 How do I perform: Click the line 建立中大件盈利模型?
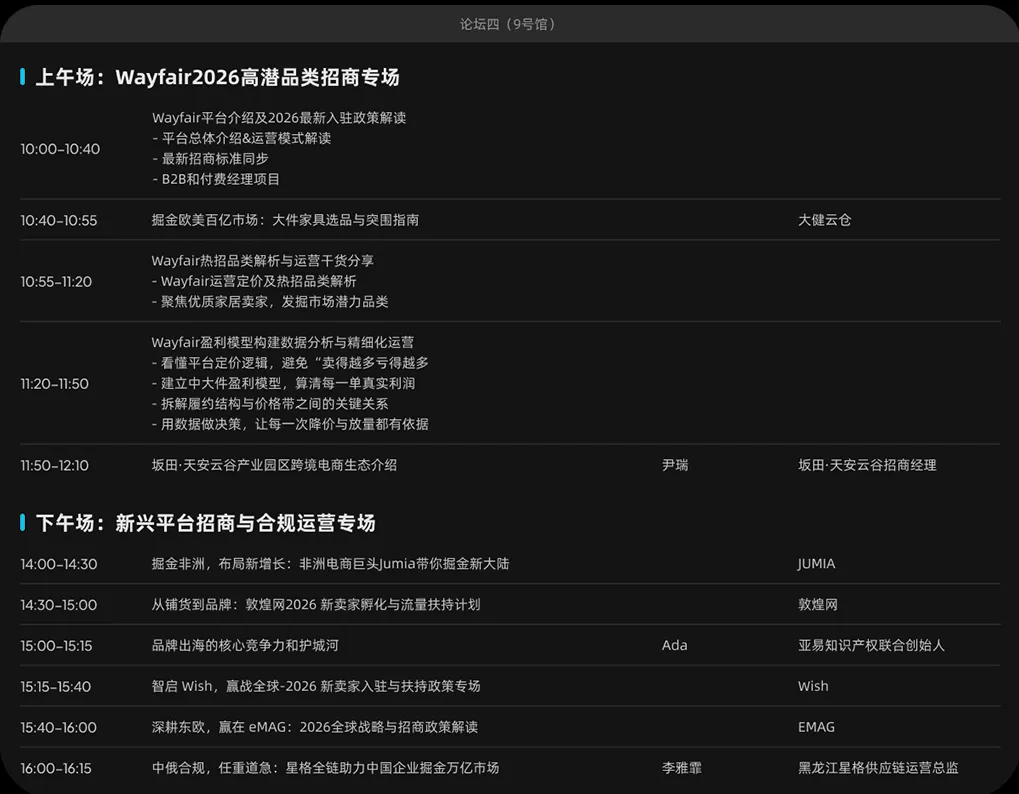(283, 383)
